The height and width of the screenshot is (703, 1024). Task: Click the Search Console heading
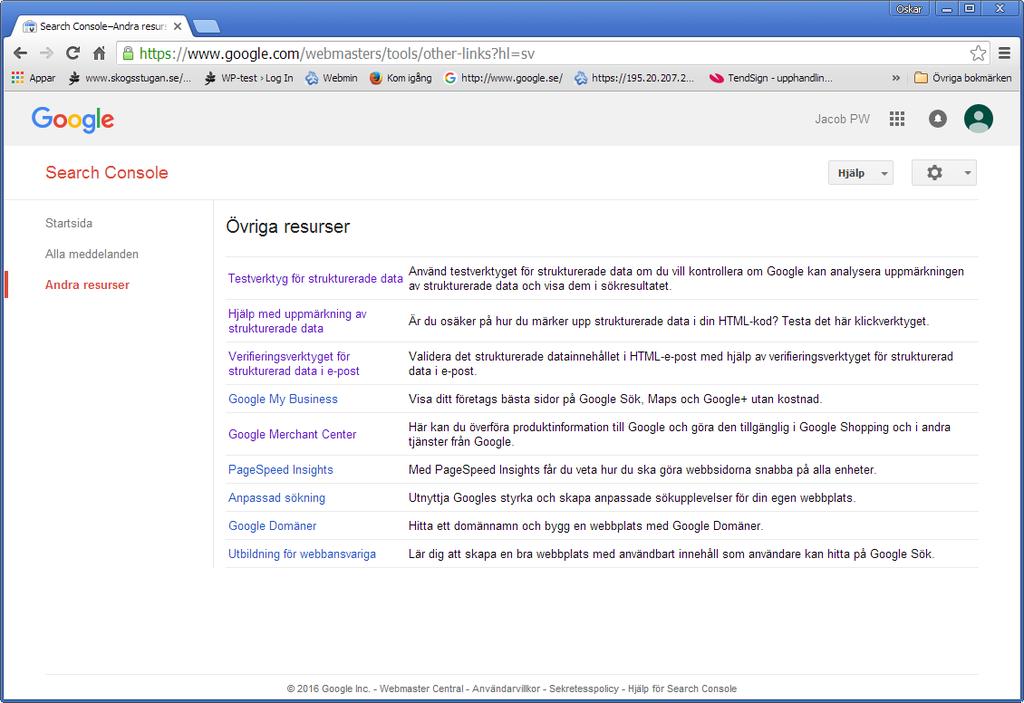(x=106, y=172)
